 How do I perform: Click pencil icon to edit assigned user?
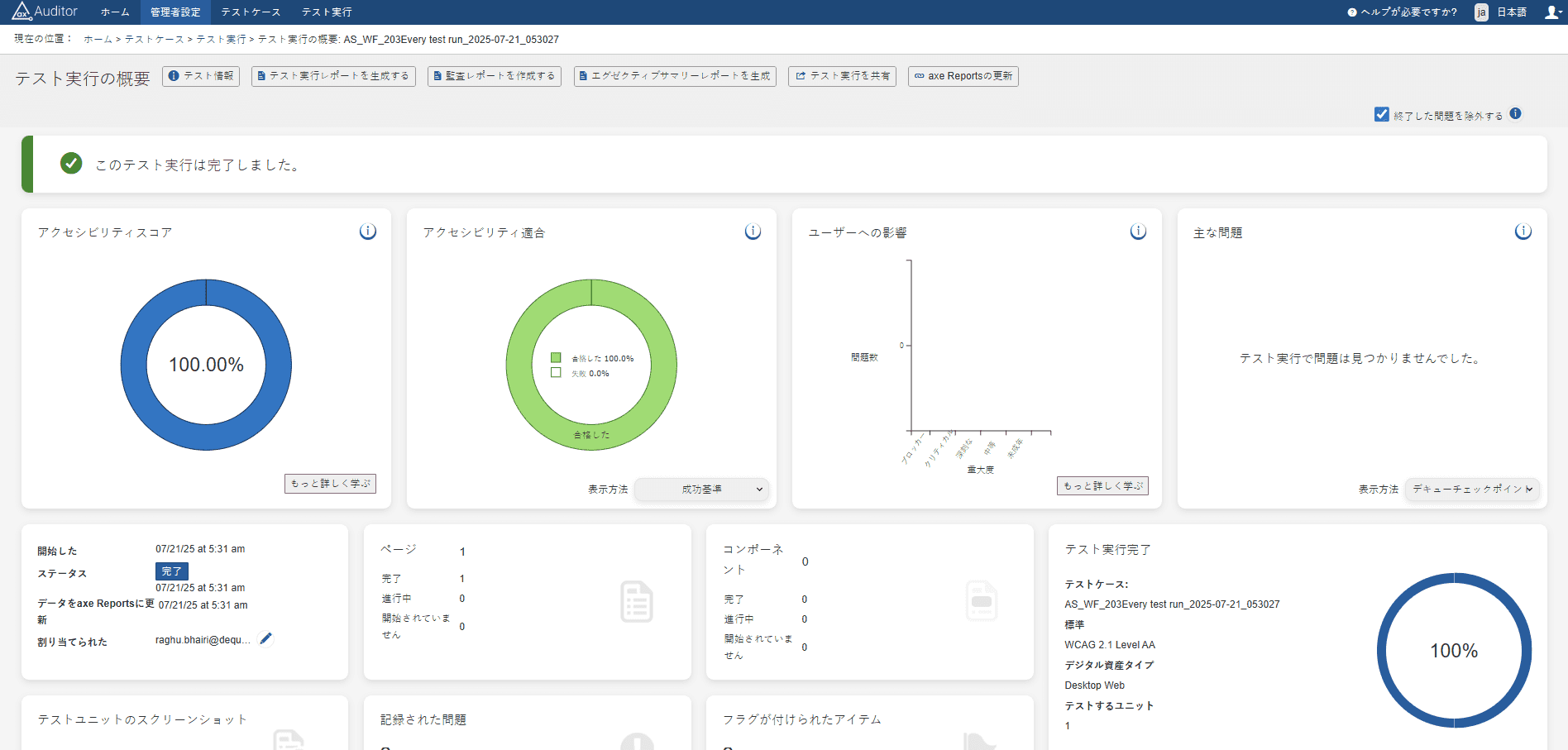click(265, 638)
